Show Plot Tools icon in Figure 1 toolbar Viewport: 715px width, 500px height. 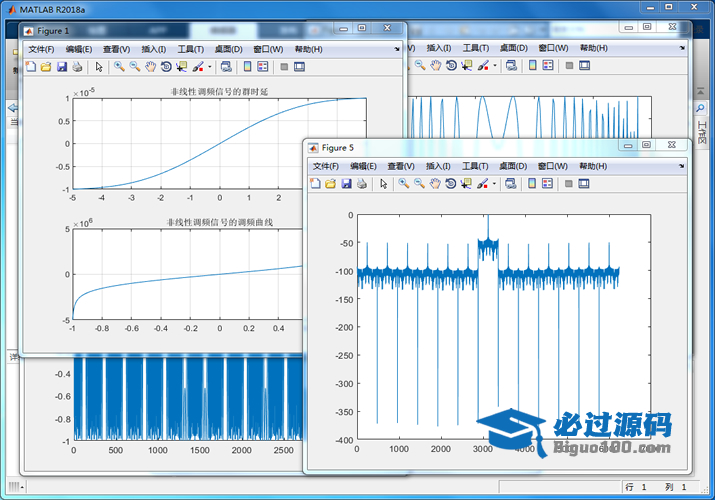[x=298, y=67]
